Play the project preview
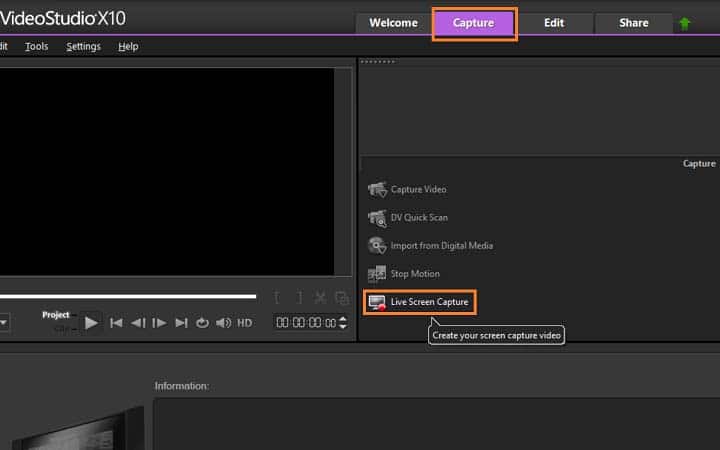The image size is (720, 450). click(91, 323)
